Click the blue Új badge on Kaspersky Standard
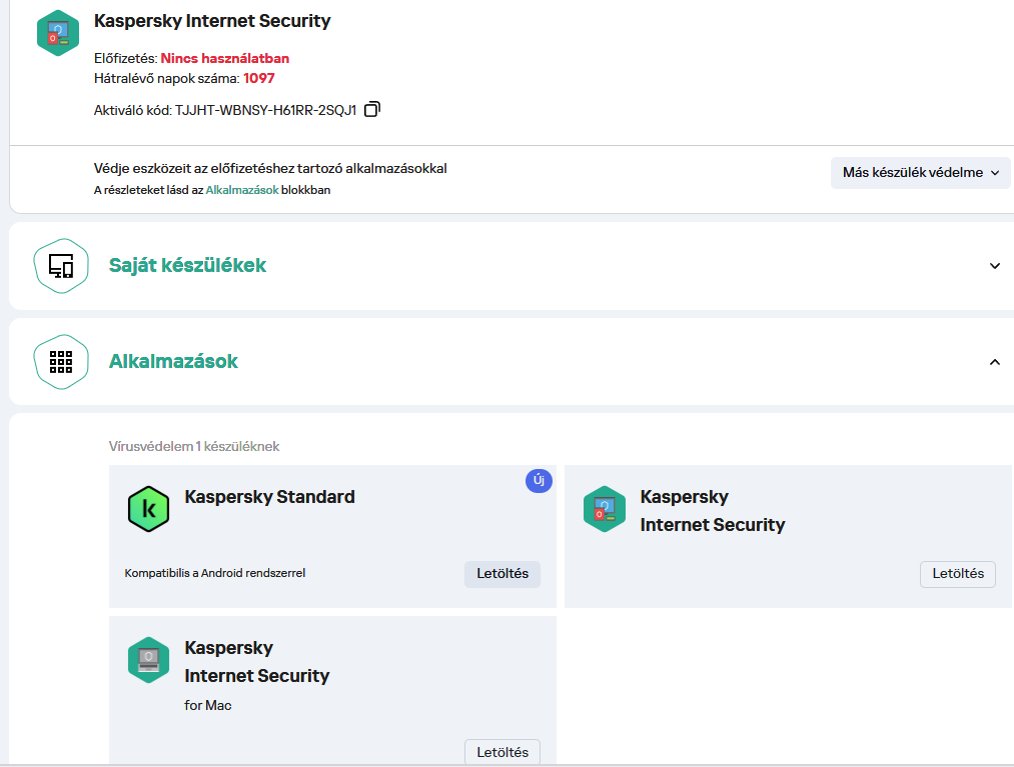 click(539, 481)
